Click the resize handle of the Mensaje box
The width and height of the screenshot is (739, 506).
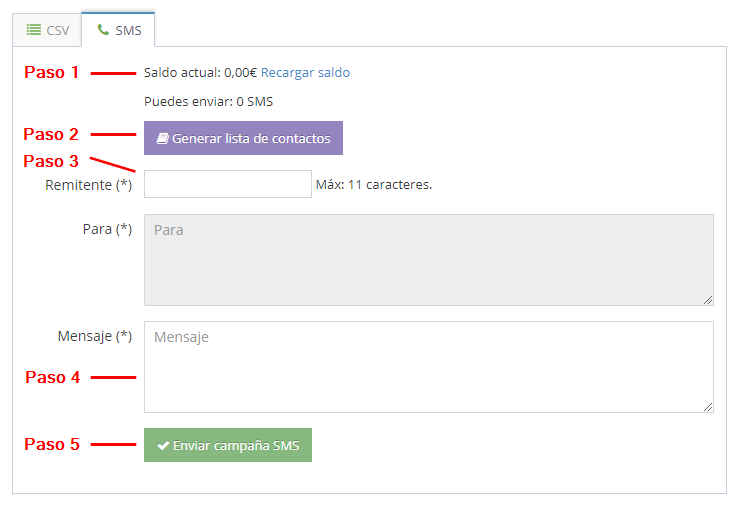(708, 406)
